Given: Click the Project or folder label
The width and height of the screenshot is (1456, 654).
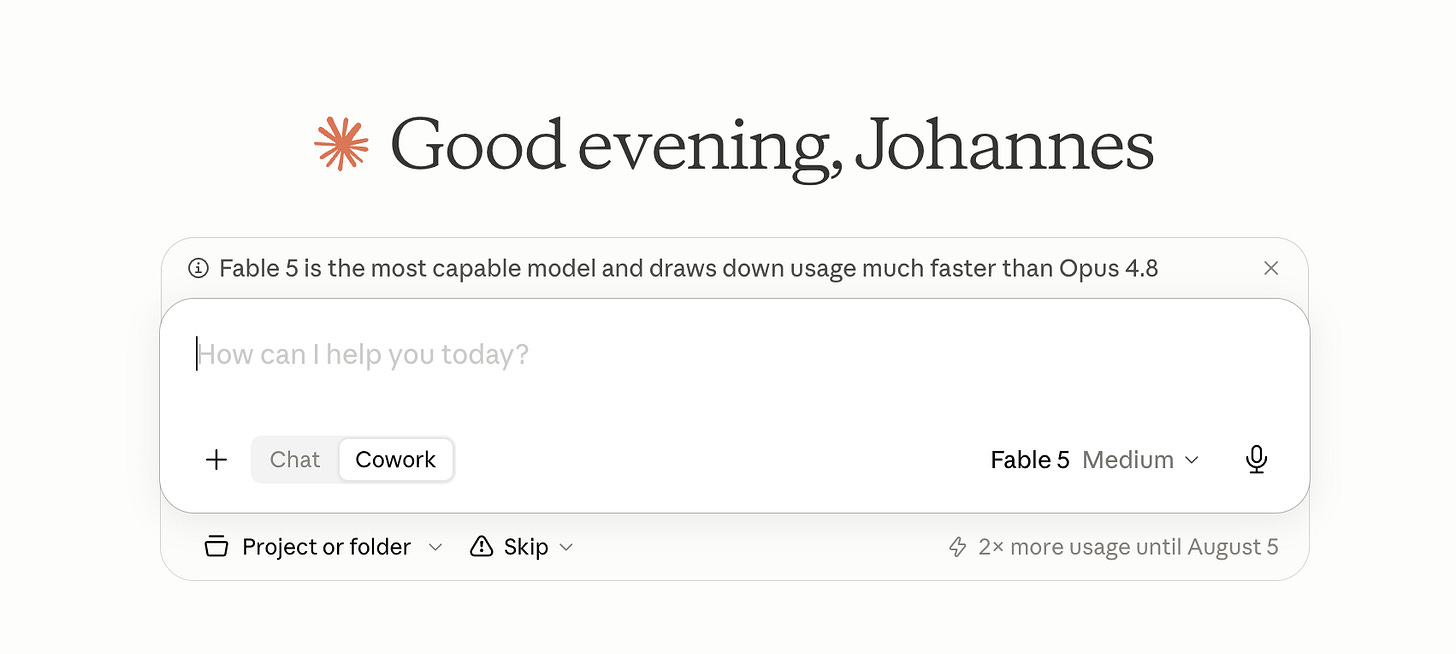Looking at the screenshot, I should (x=327, y=547).
